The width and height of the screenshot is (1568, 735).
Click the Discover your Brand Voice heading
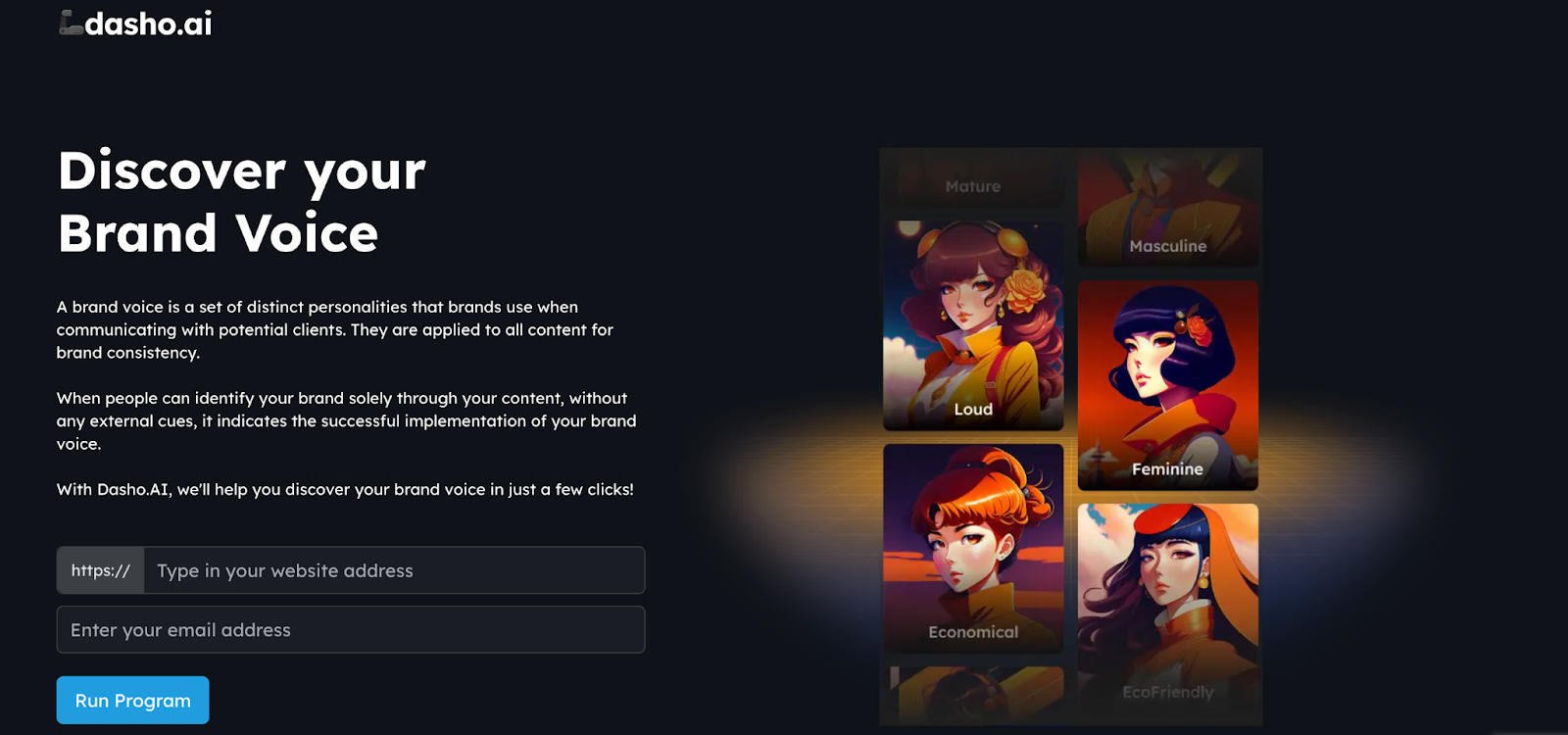(242, 202)
